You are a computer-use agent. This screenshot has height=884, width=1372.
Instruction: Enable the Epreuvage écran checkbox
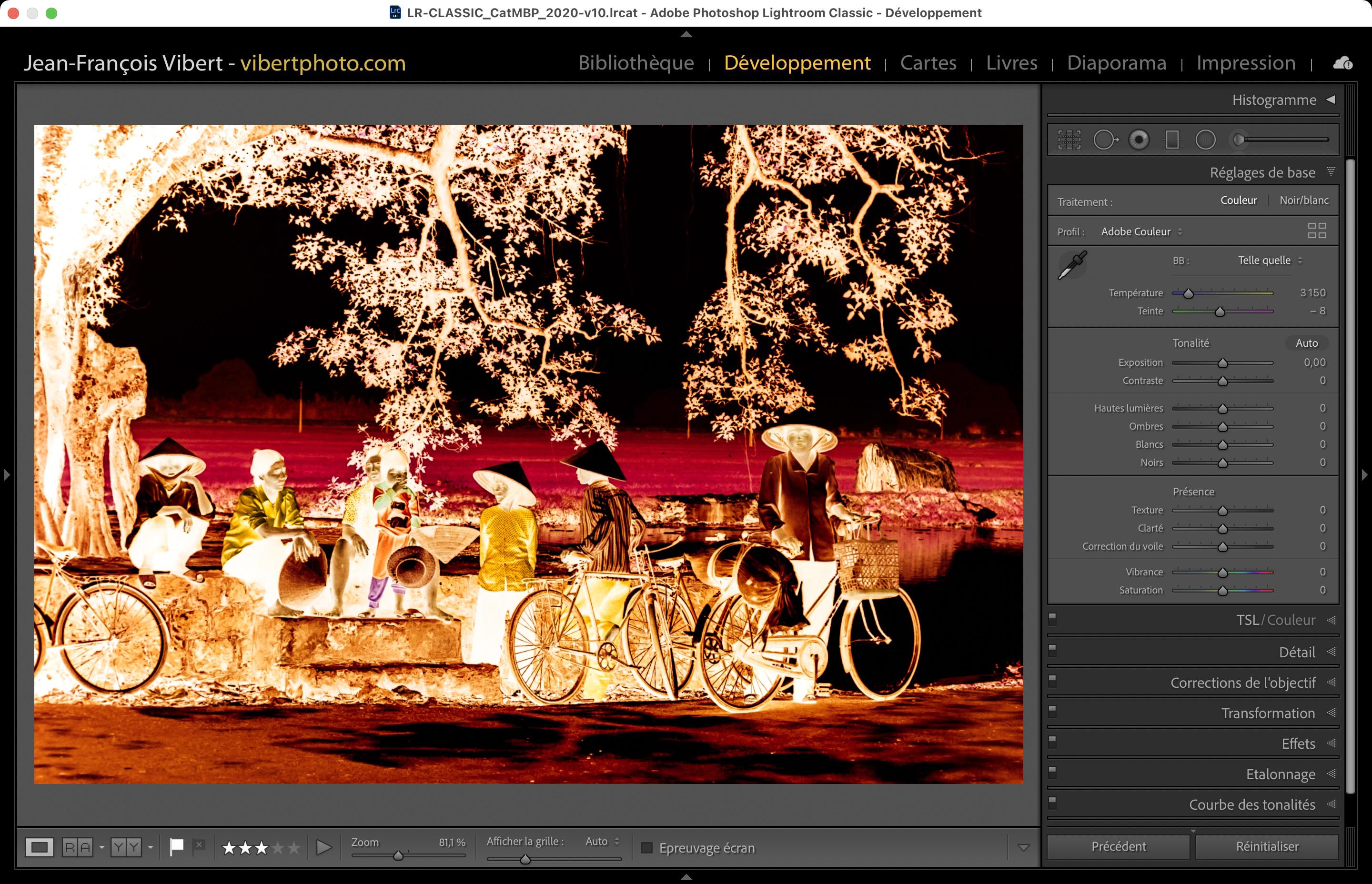click(x=647, y=848)
